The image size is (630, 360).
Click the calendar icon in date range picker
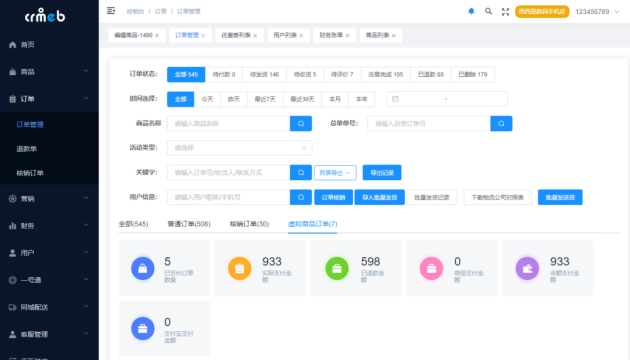(395, 99)
